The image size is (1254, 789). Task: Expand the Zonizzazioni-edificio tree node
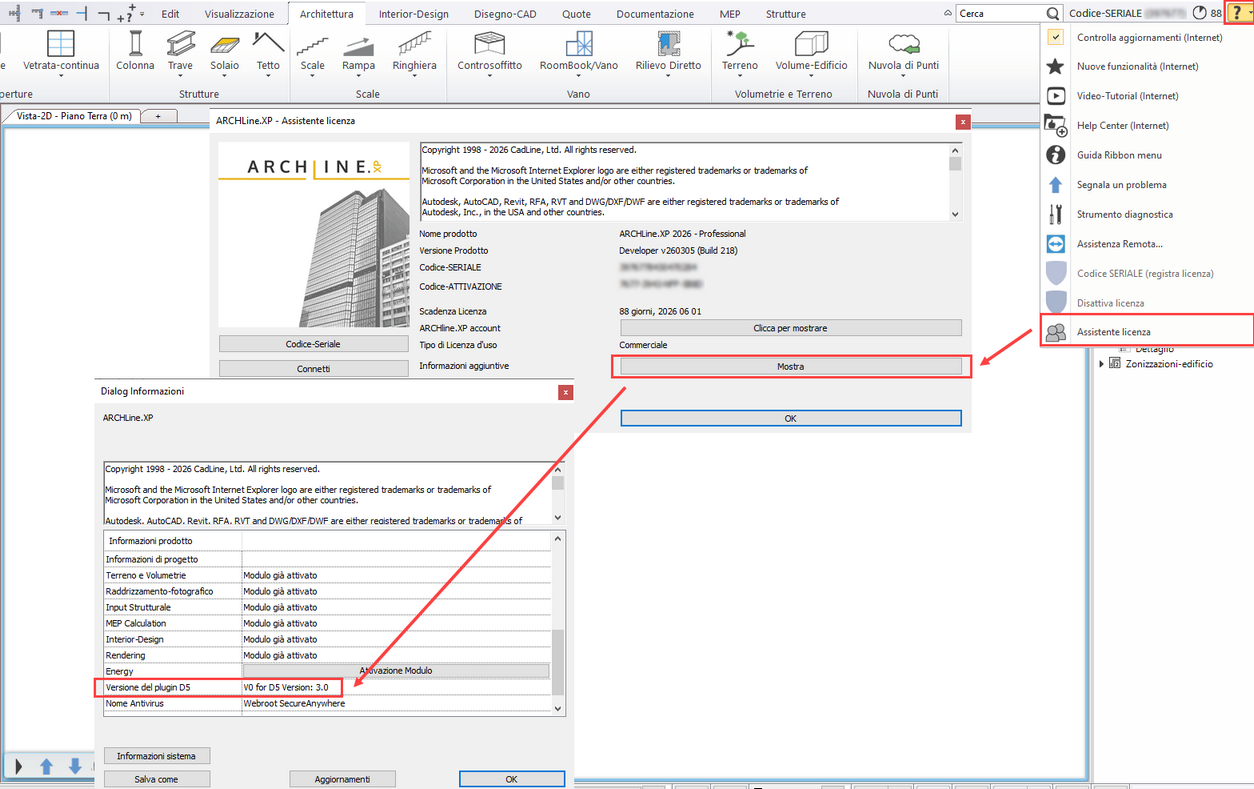tap(1102, 364)
